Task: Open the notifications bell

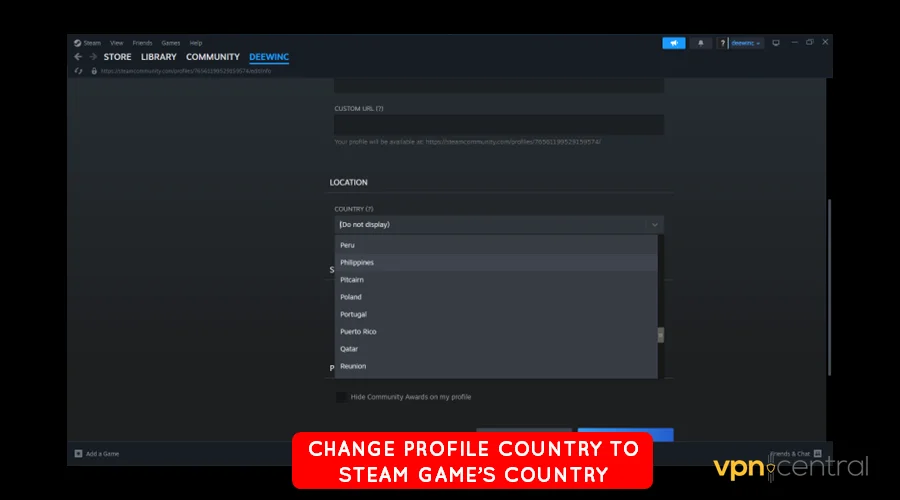Action: (700, 43)
